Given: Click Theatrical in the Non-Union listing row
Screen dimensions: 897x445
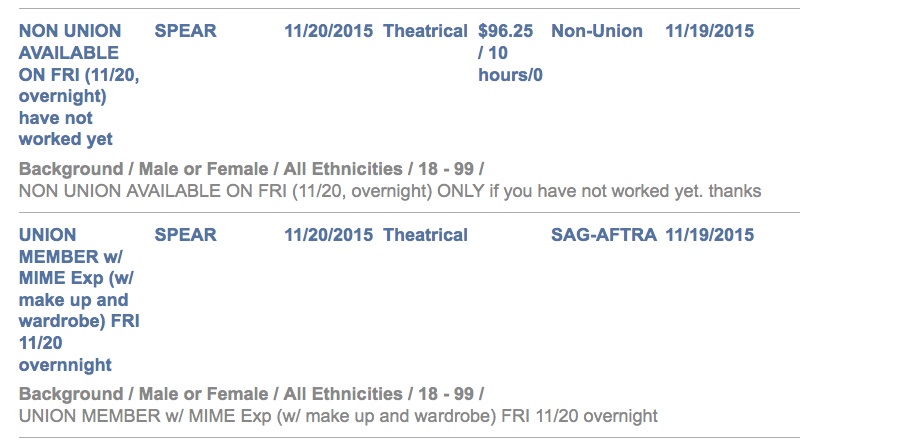Looking at the screenshot, I should (x=425, y=31).
